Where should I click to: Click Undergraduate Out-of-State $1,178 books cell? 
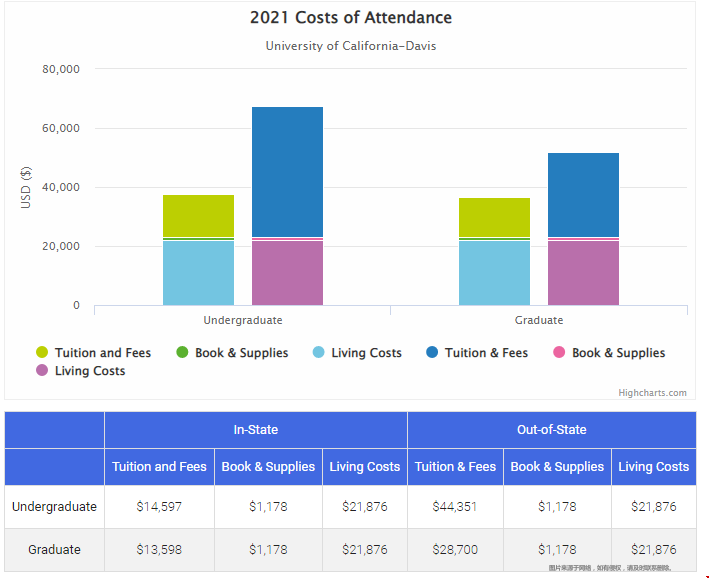[557, 507]
